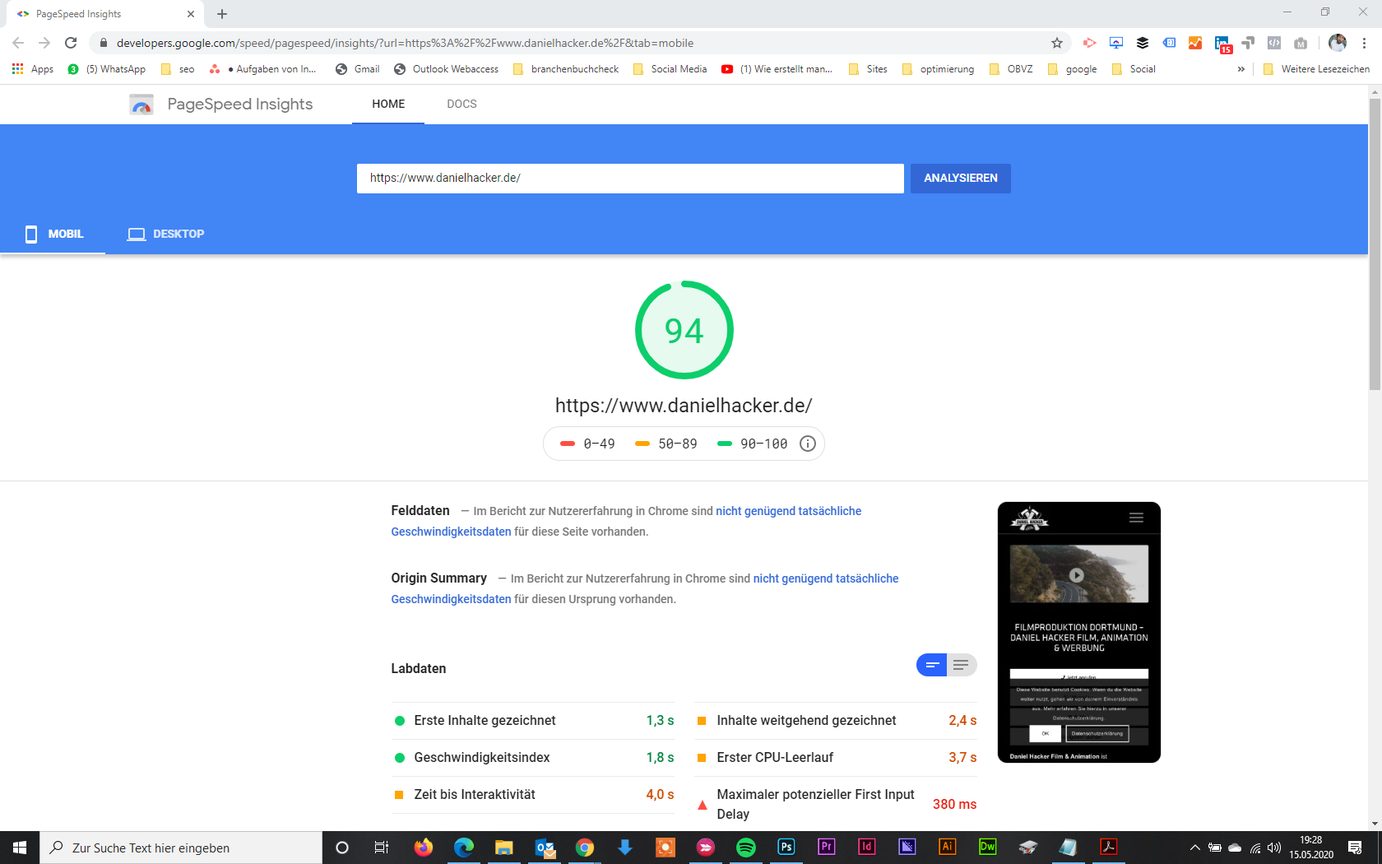
Task: Open Outlook from taskbar
Action: 545,847
